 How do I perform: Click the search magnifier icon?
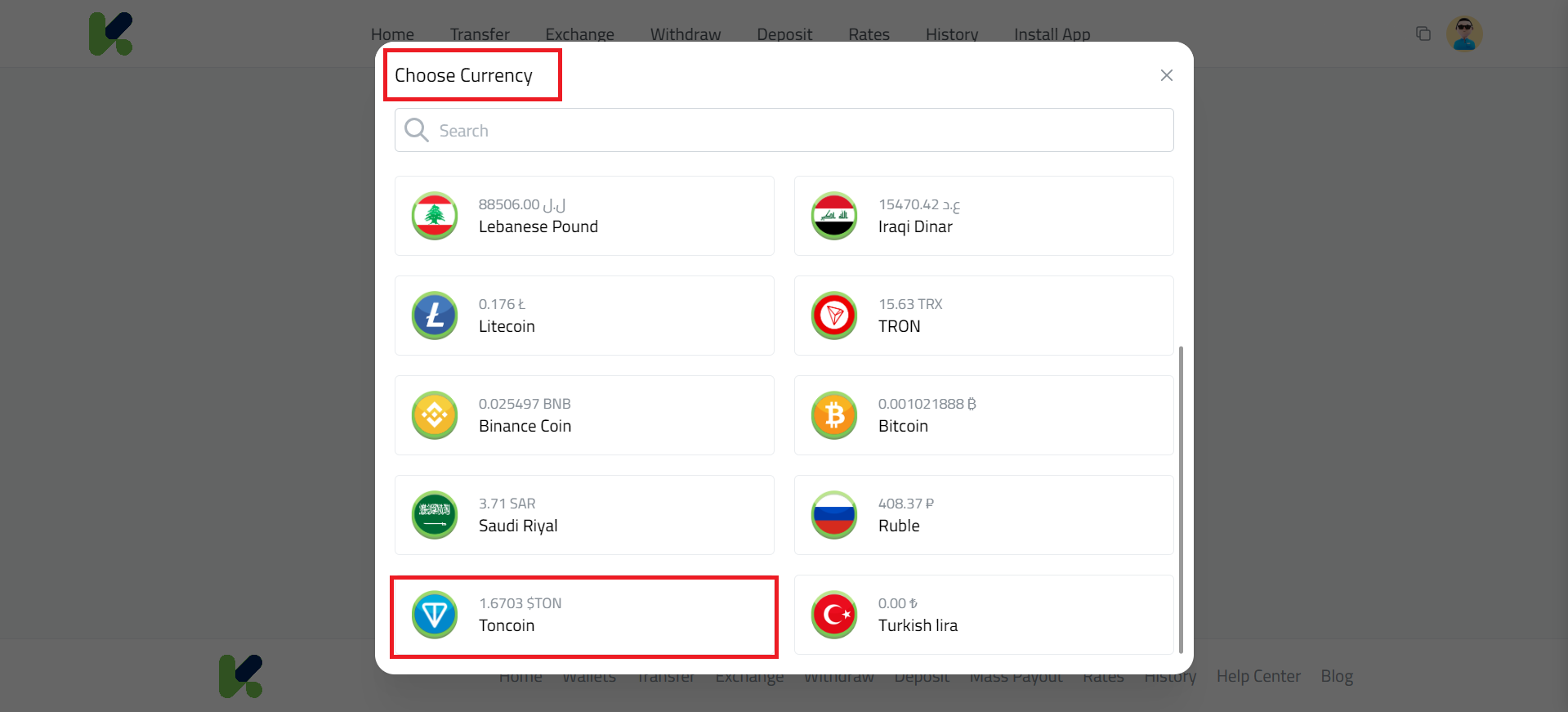pyautogui.click(x=417, y=130)
